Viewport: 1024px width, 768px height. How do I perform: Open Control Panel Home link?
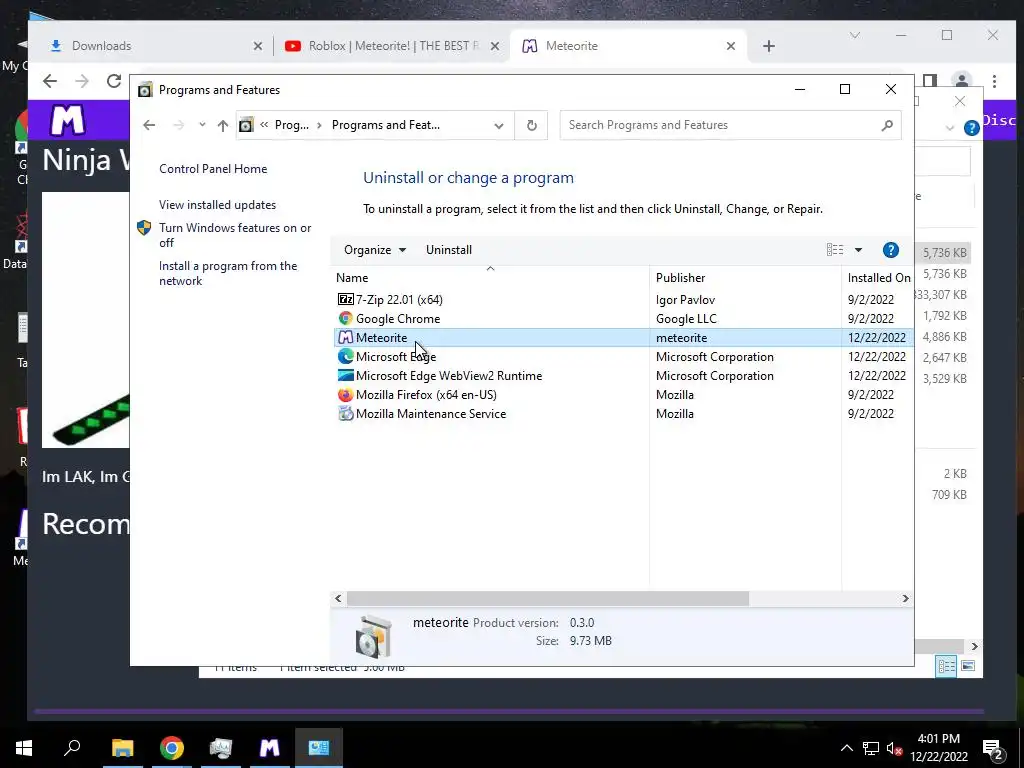point(213,168)
